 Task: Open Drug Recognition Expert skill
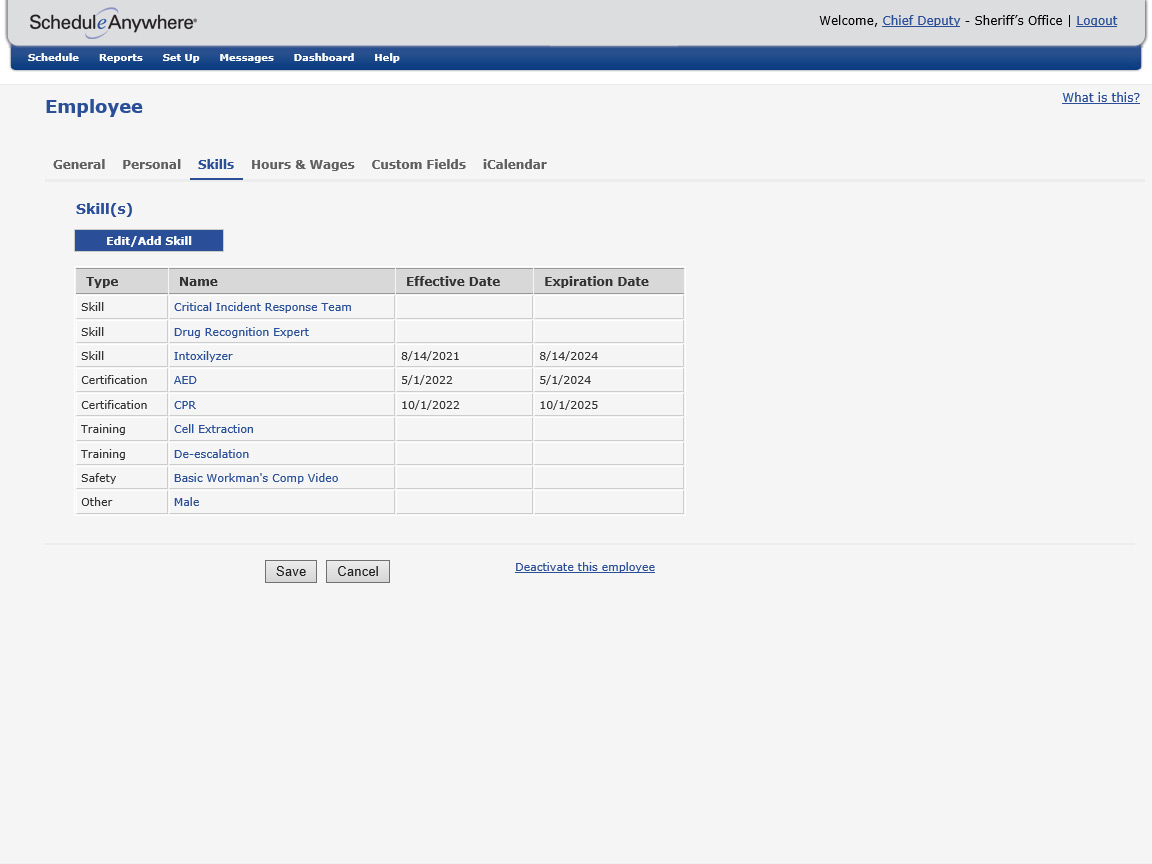point(241,332)
